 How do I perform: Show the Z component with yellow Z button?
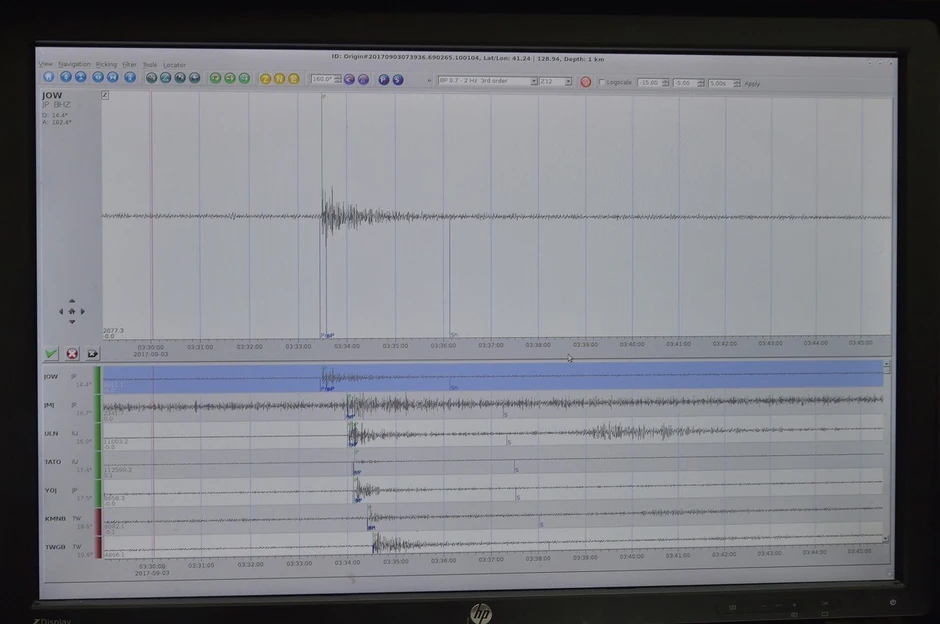click(x=265, y=78)
